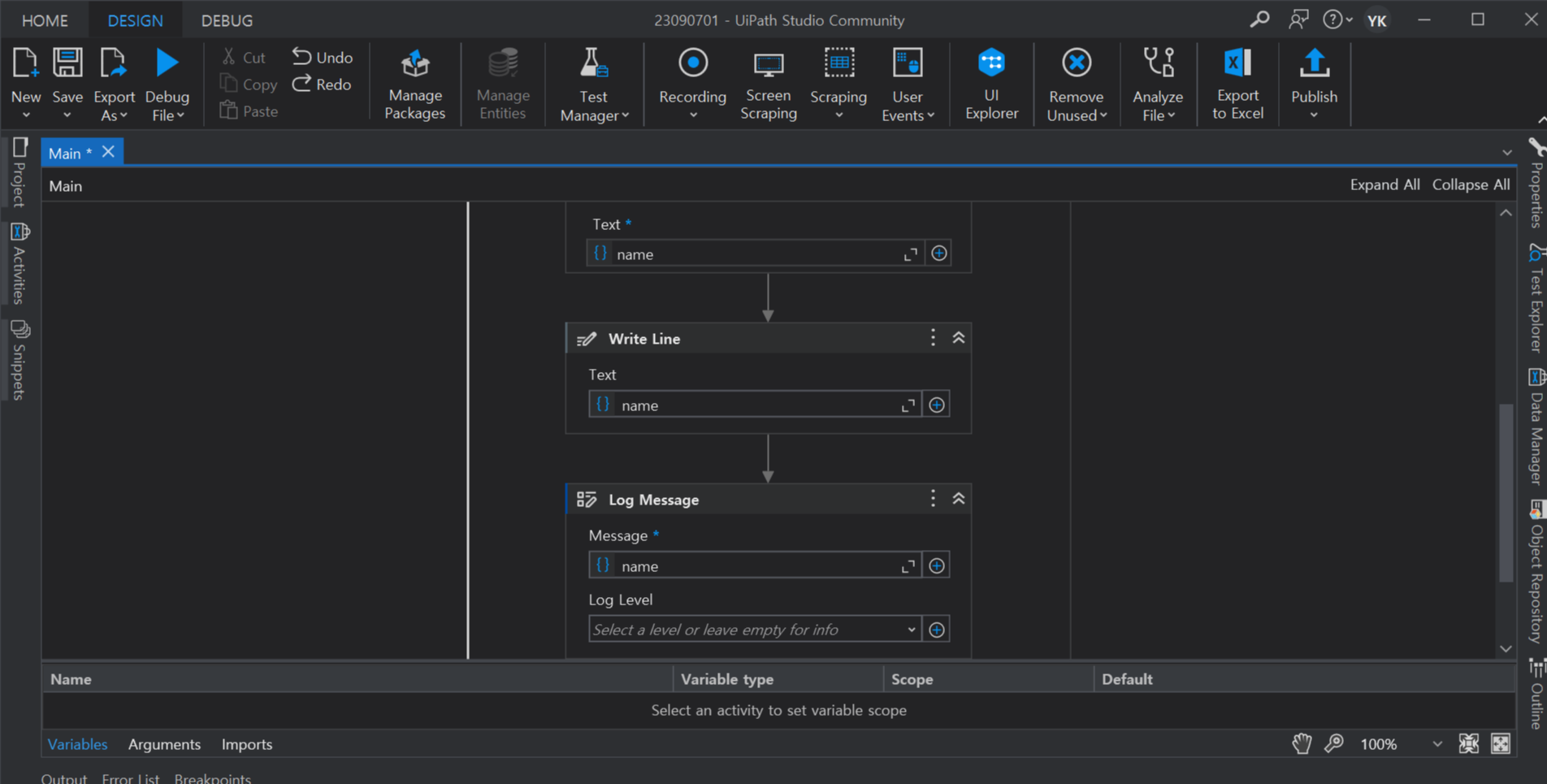Run Debug File play button

pos(167,63)
